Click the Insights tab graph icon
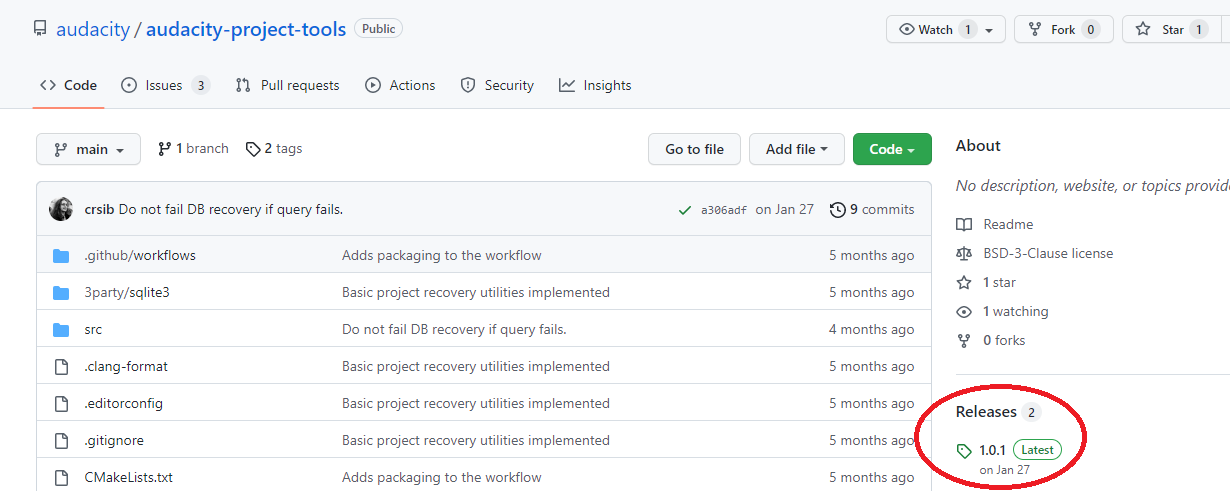 click(567, 85)
